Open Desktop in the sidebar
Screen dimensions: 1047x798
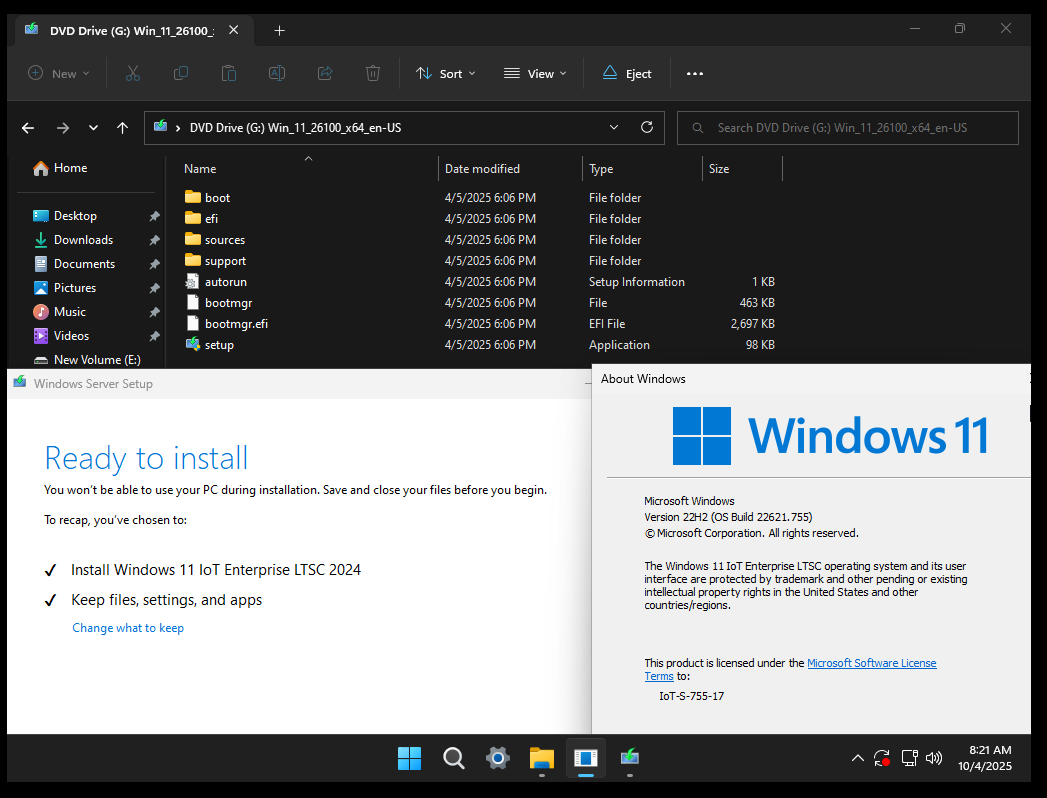pyautogui.click(x=64, y=216)
